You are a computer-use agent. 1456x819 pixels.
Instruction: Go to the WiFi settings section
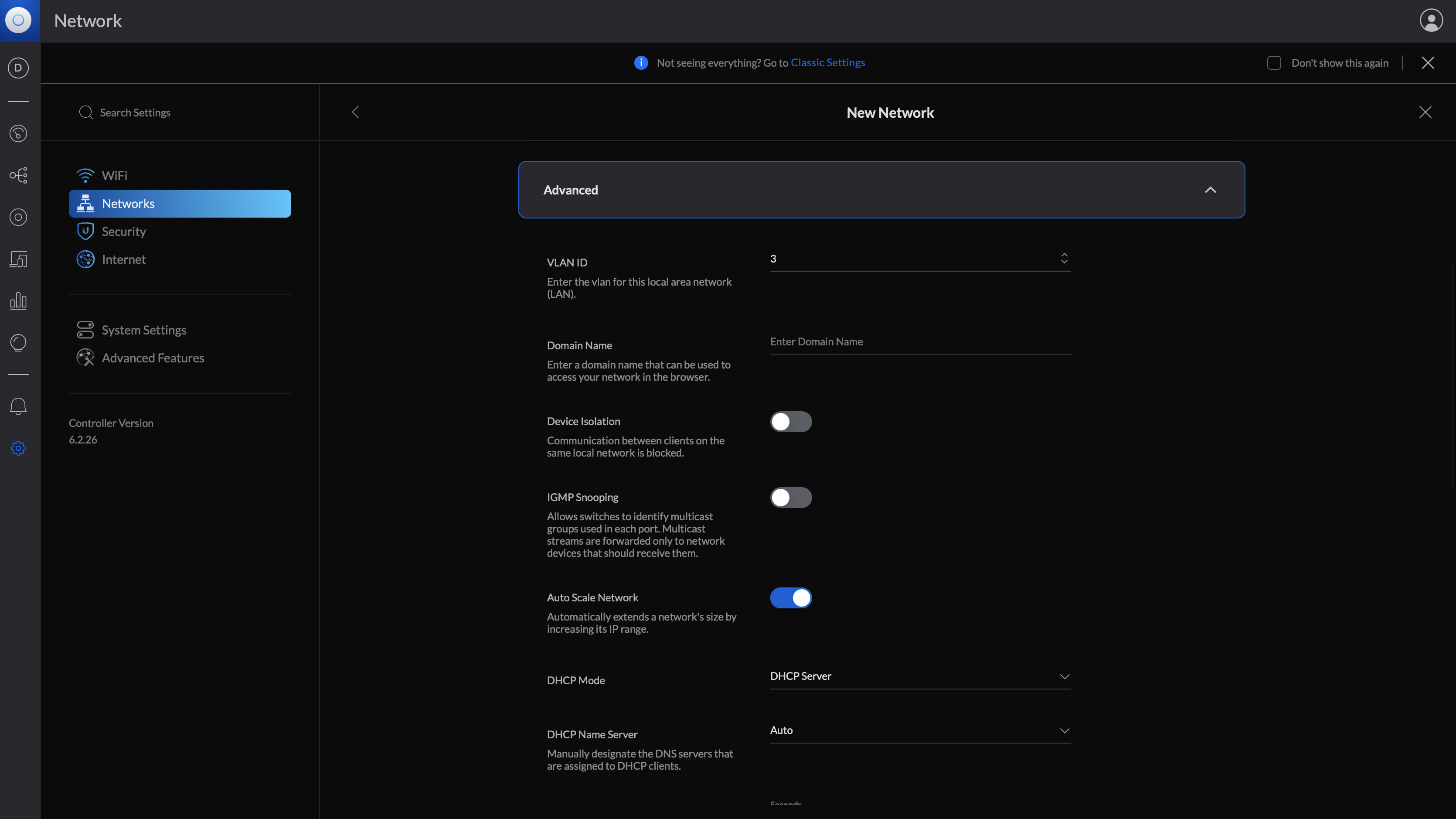pos(114,175)
